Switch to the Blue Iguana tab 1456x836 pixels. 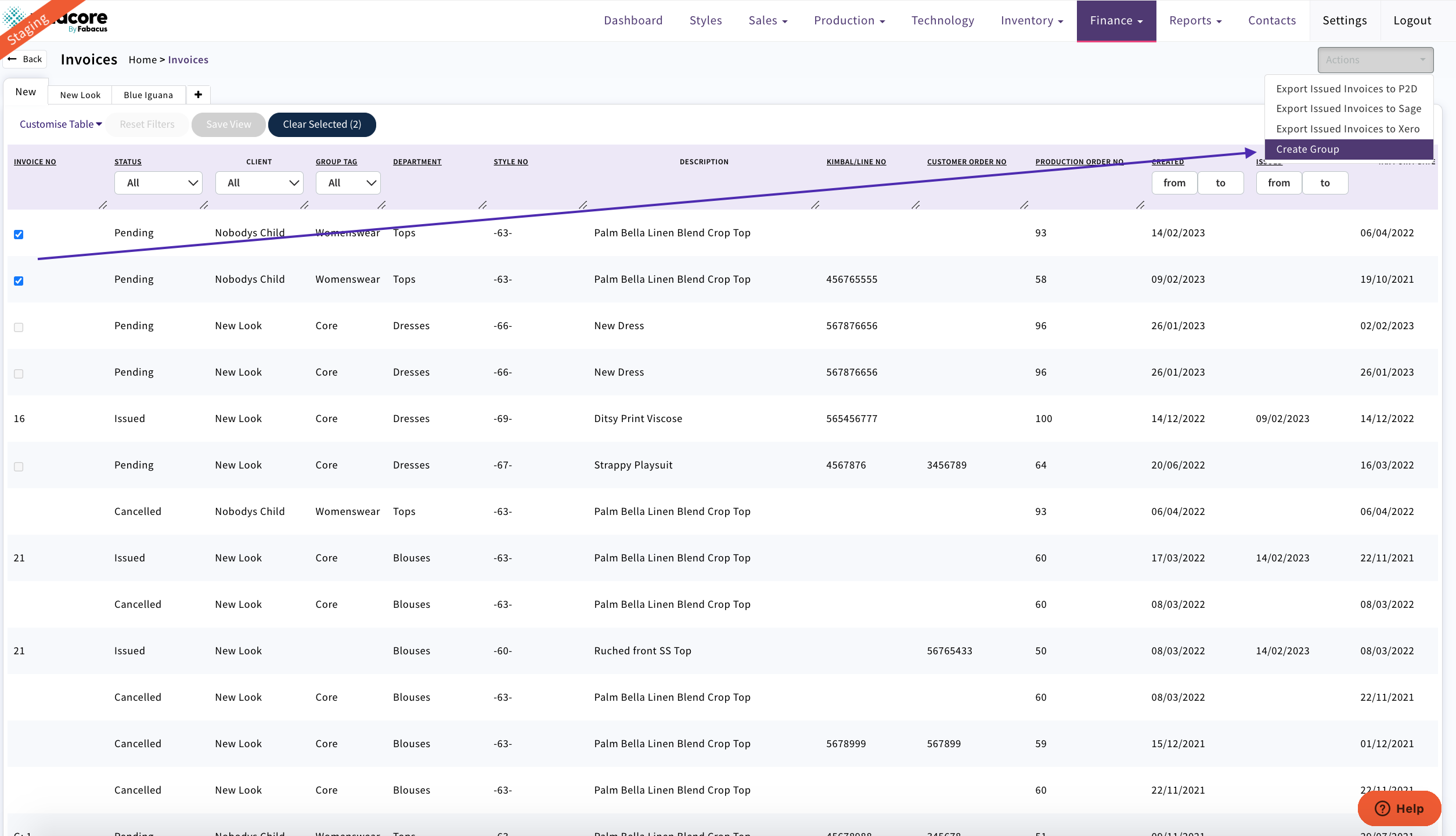point(148,95)
